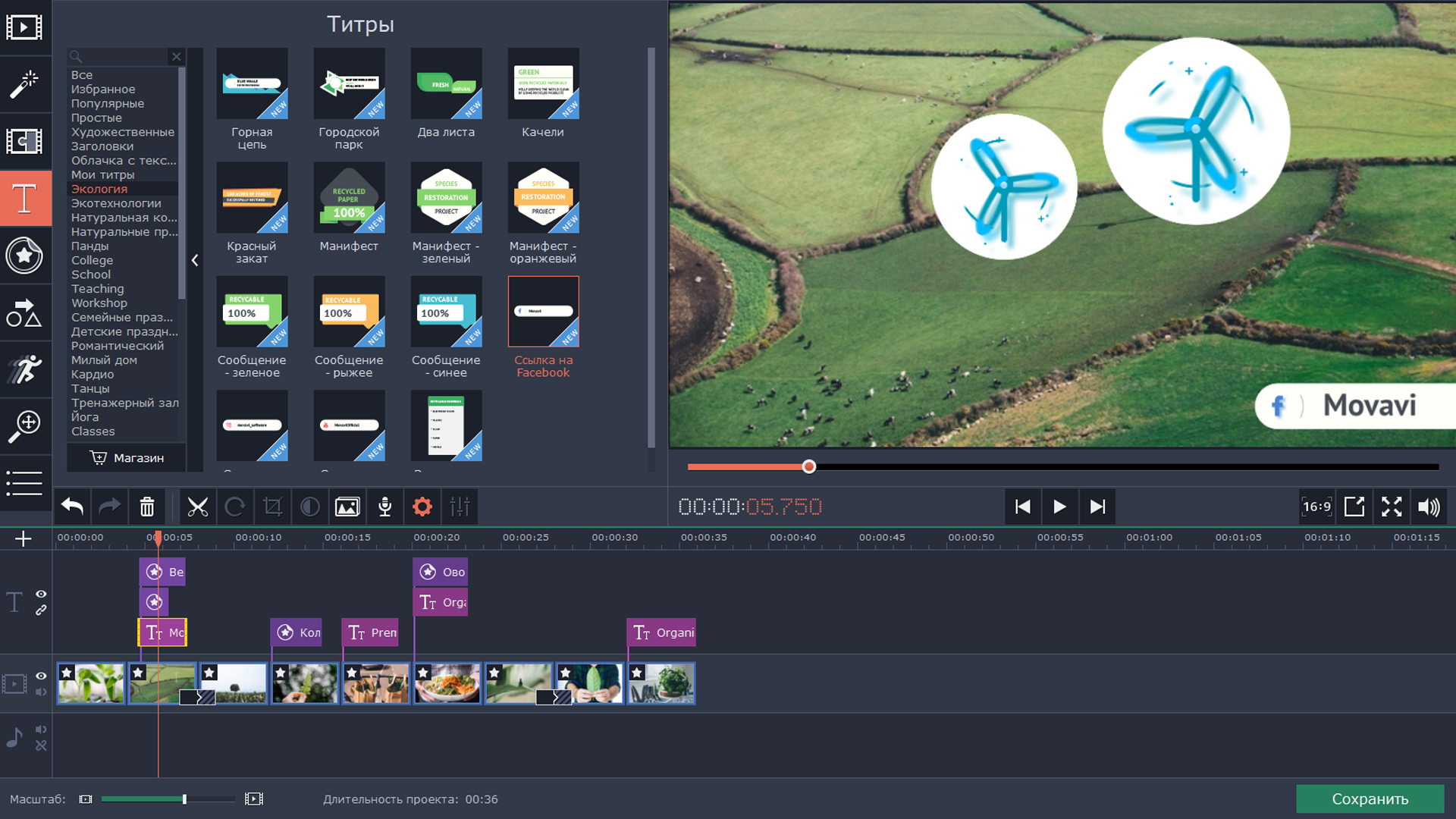Click the Record voiceover microphone icon
Image resolution: width=1456 pixels, height=819 pixels.
384,507
